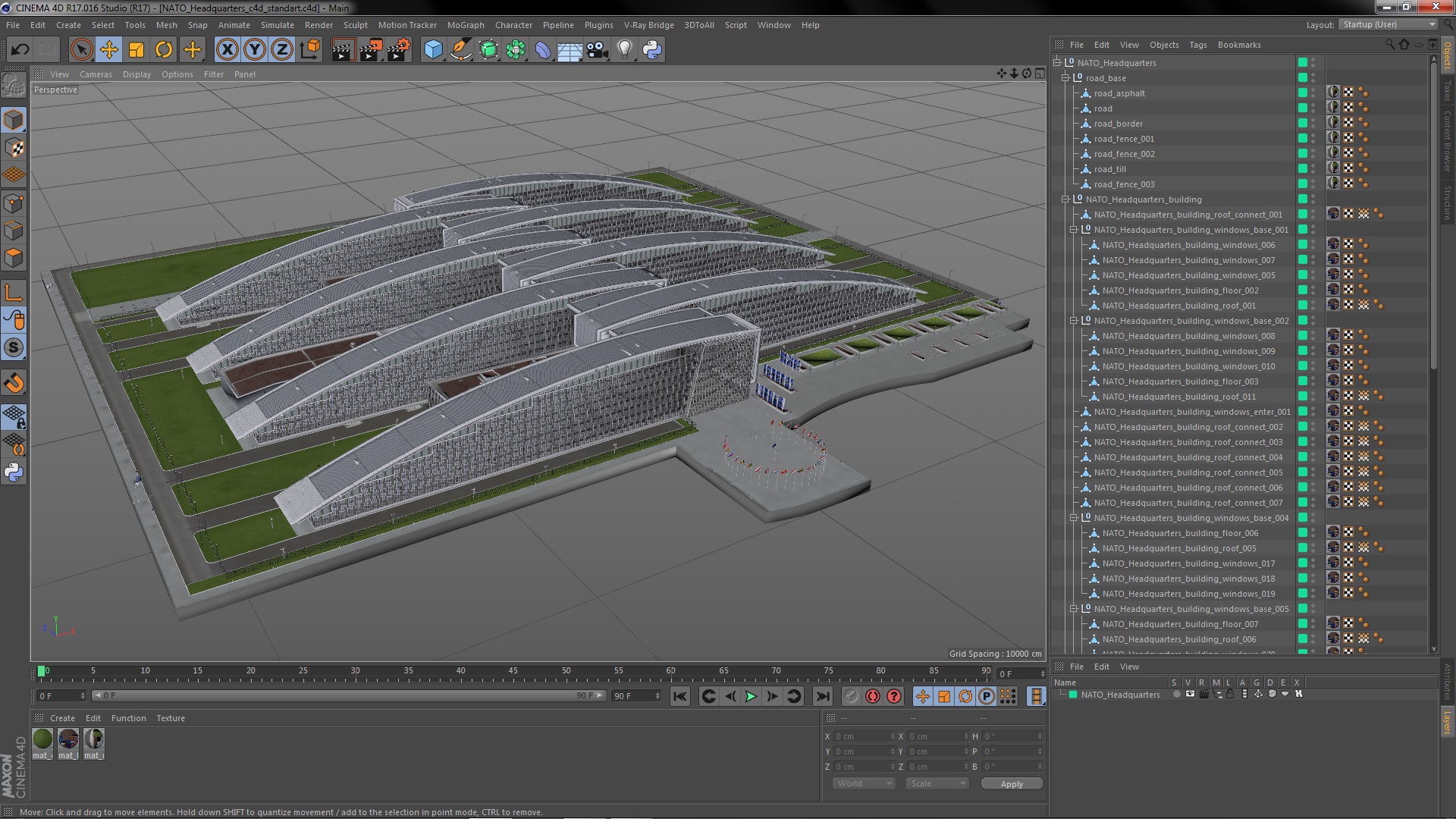Select the road_fence_002 object

tap(1124, 154)
